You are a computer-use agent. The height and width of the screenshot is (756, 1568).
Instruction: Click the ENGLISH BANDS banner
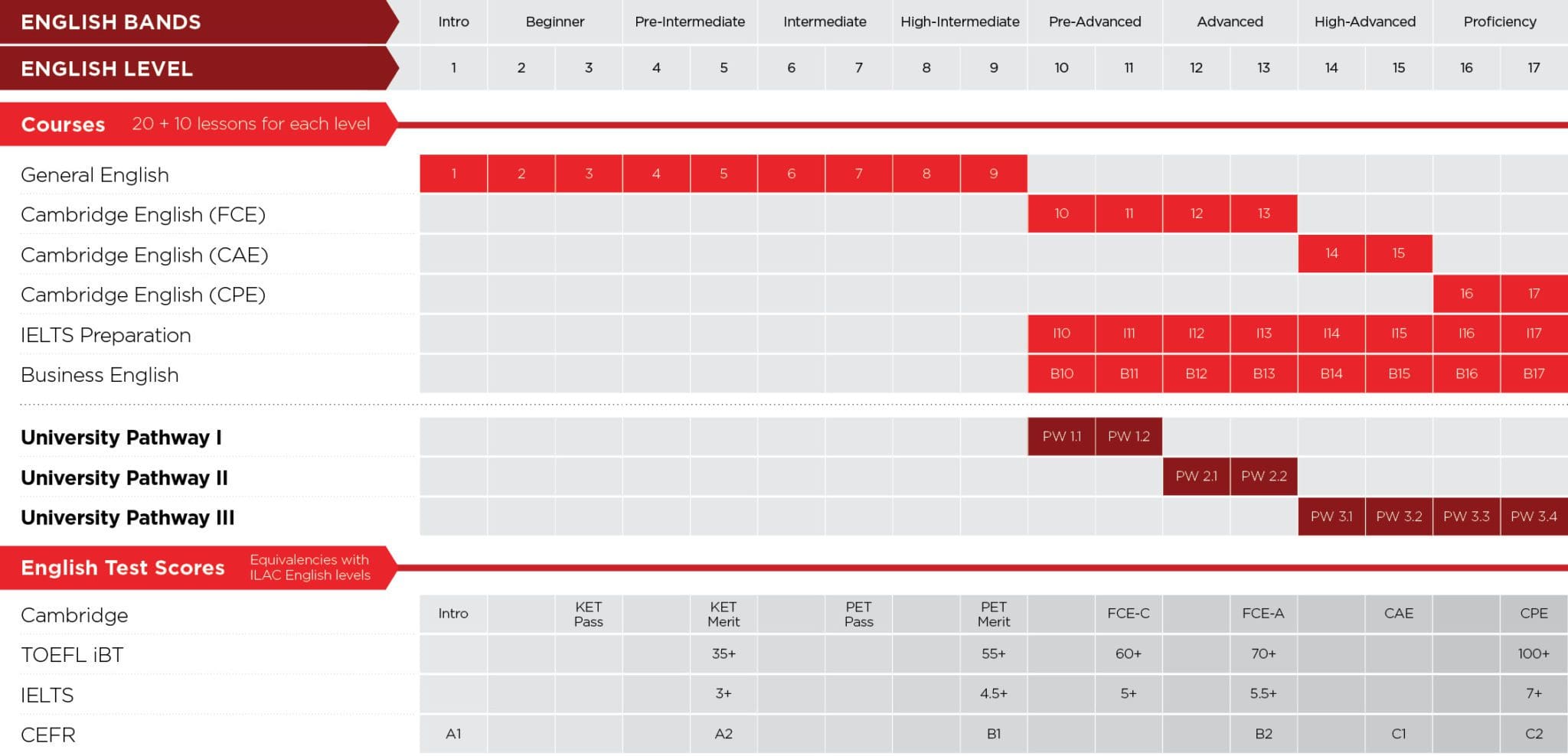[x=111, y=22]
